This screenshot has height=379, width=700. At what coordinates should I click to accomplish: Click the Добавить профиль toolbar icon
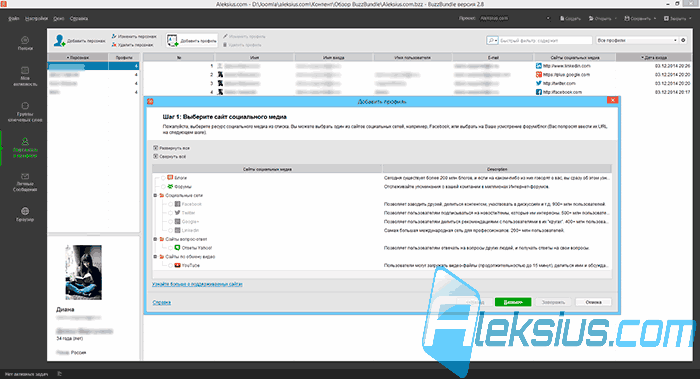(x=172, y=41)
